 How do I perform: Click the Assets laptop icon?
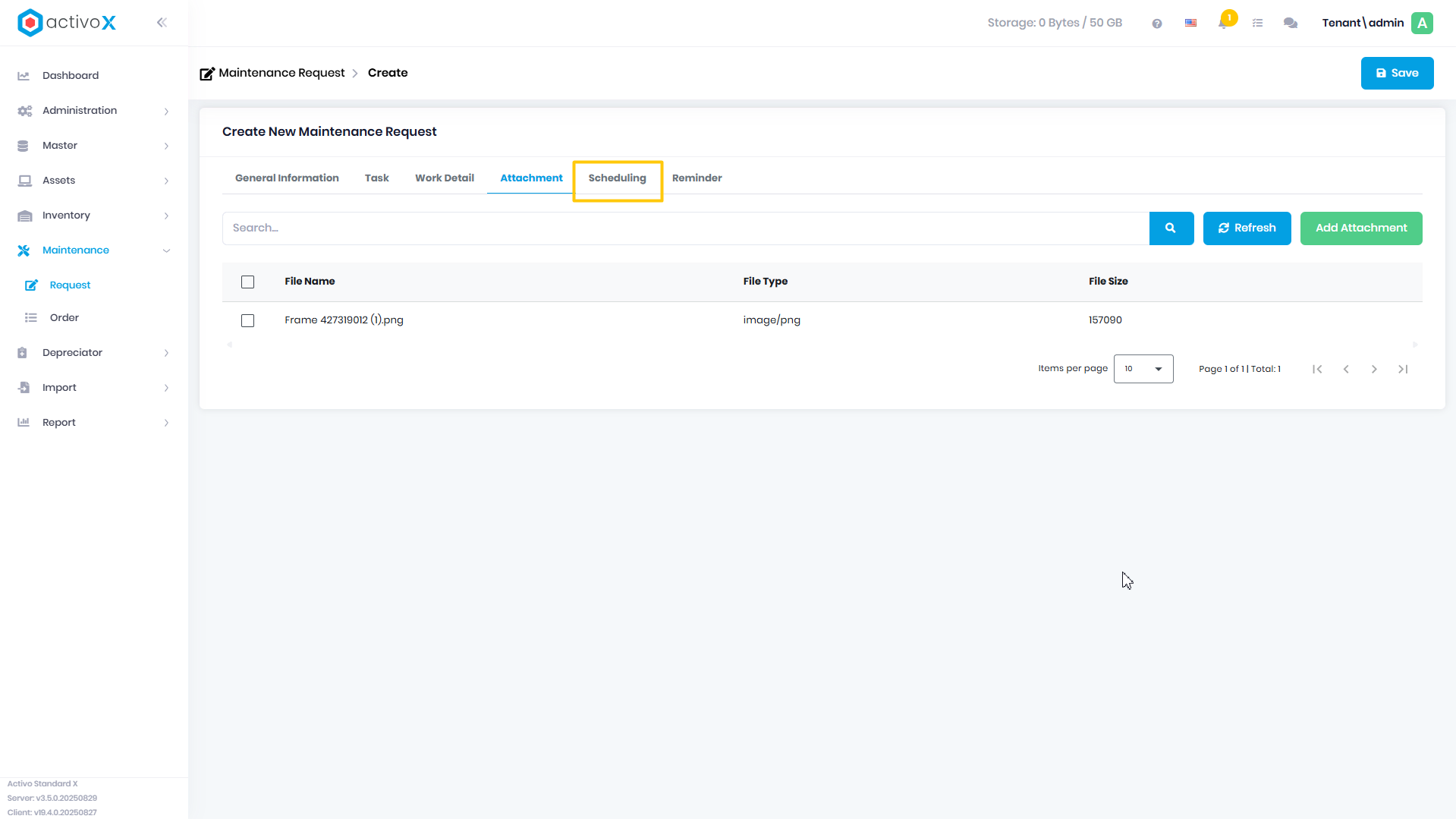[x=24, y=181]
